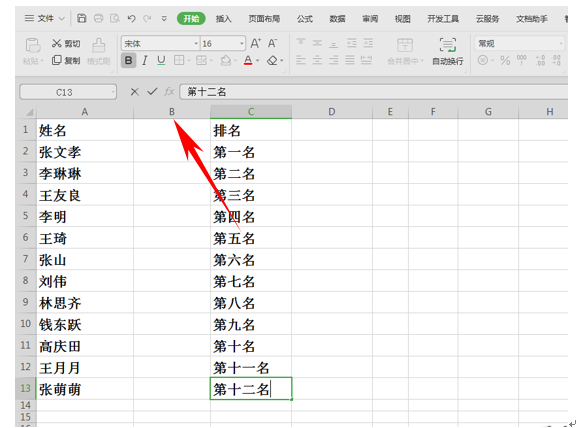Screen dimensions: 579x428
Task: Toggle Italic formatting
Action: point(145,60)
